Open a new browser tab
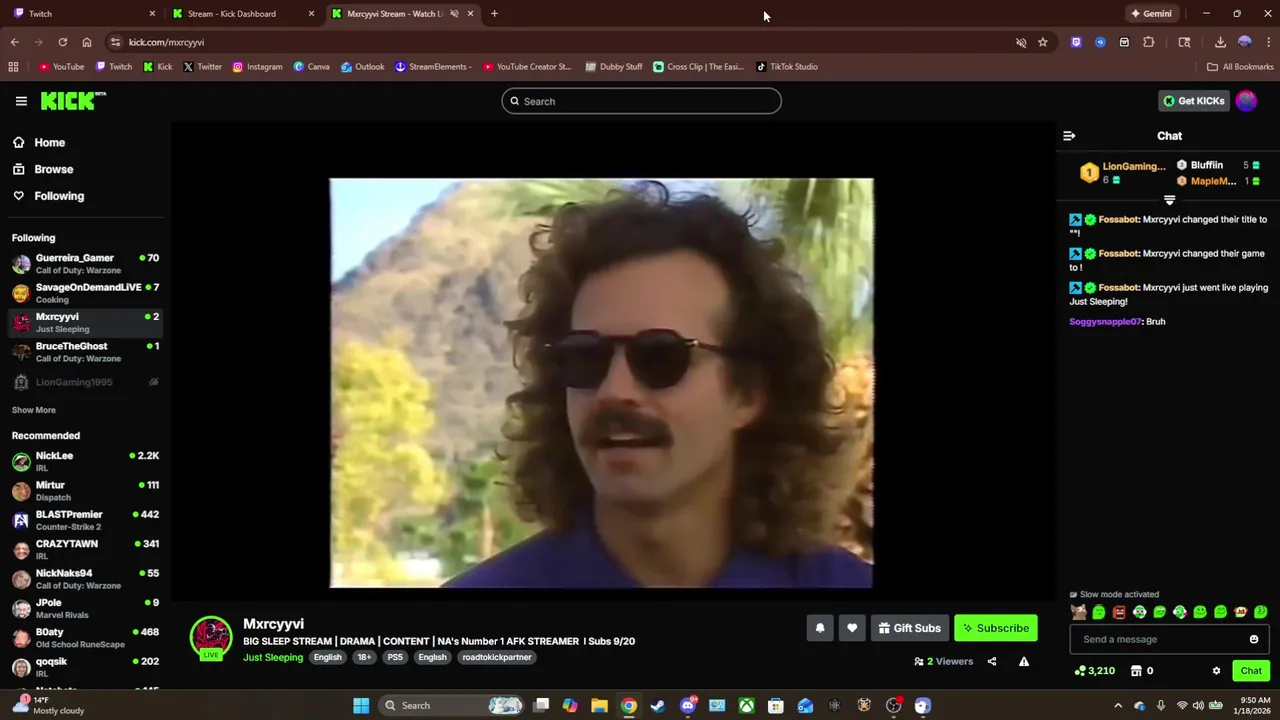 pyautogui.click(x=494, y=14)
